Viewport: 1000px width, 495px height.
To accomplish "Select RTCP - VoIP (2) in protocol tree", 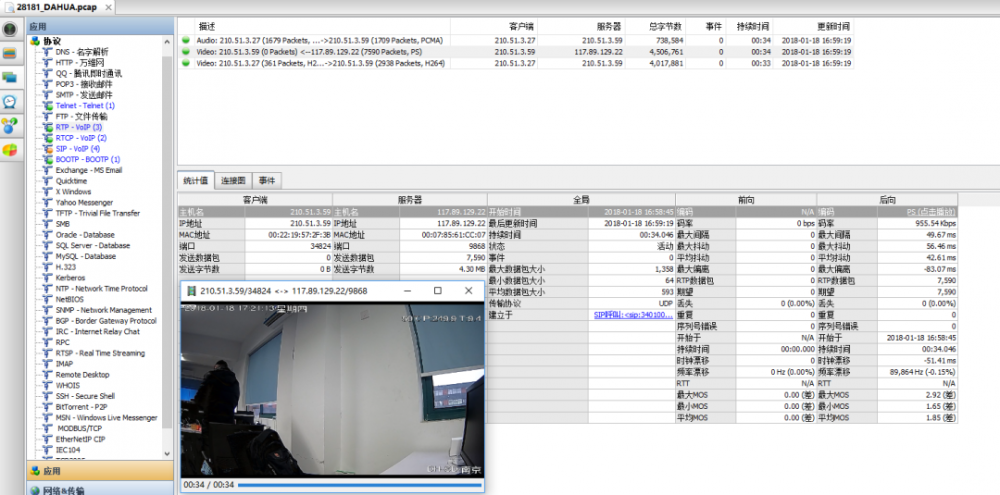I will pos(81,138).
